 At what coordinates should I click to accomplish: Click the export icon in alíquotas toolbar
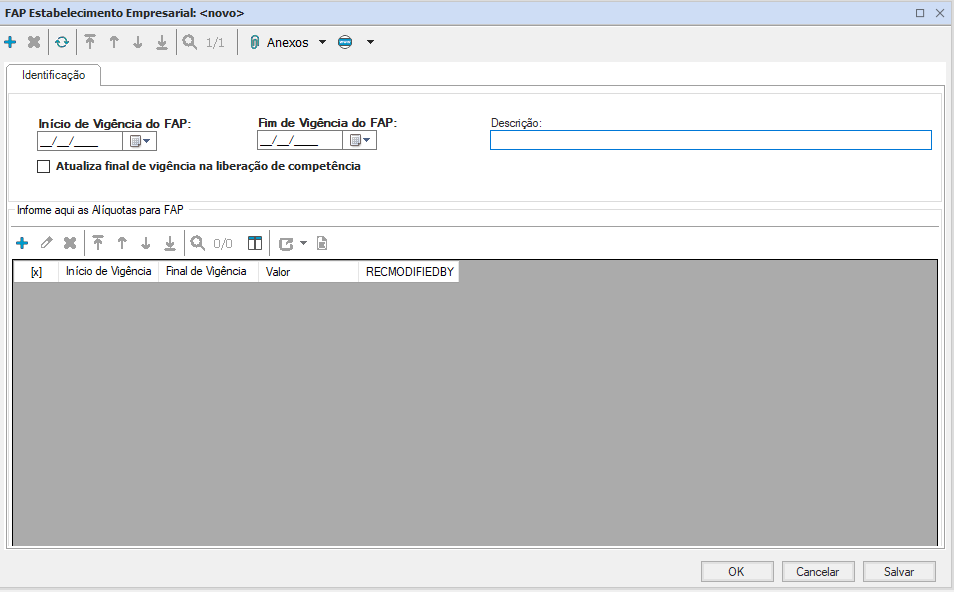point(286,243)
